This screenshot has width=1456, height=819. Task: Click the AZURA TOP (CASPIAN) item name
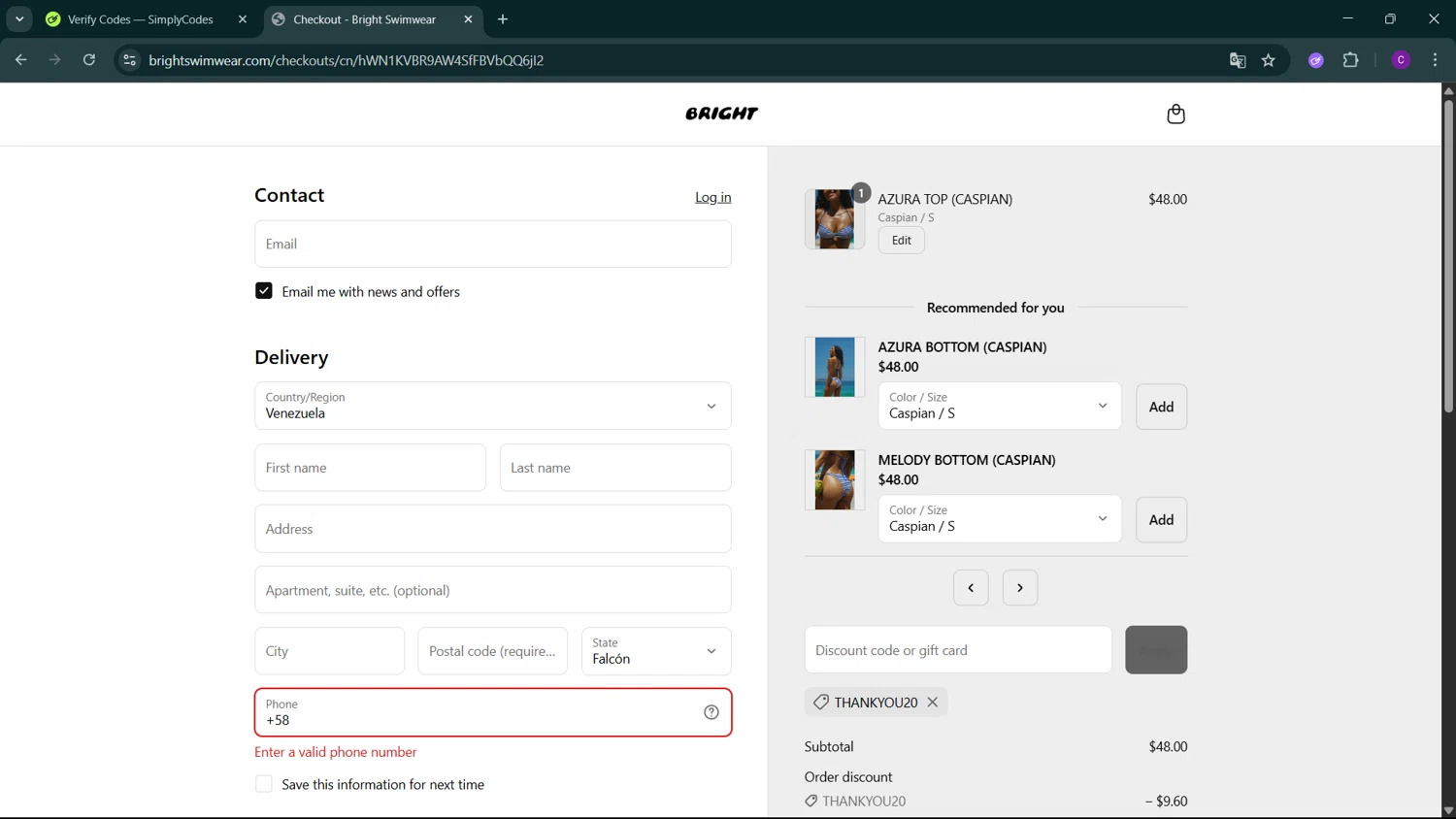pos(945,199)
